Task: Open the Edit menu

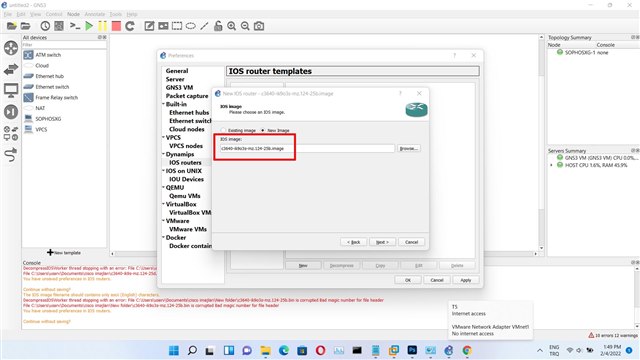Action: coord(21,14)
